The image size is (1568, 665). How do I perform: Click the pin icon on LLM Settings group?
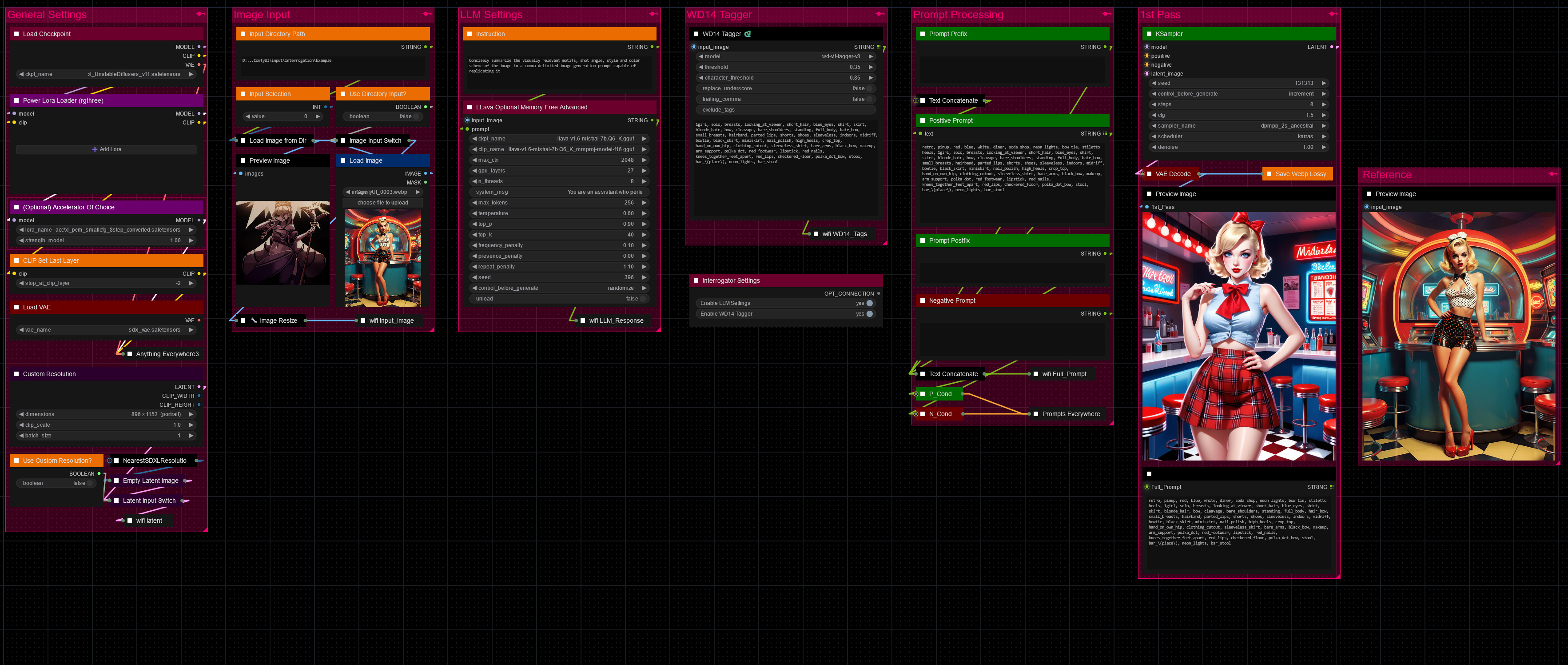coord(653,14)
